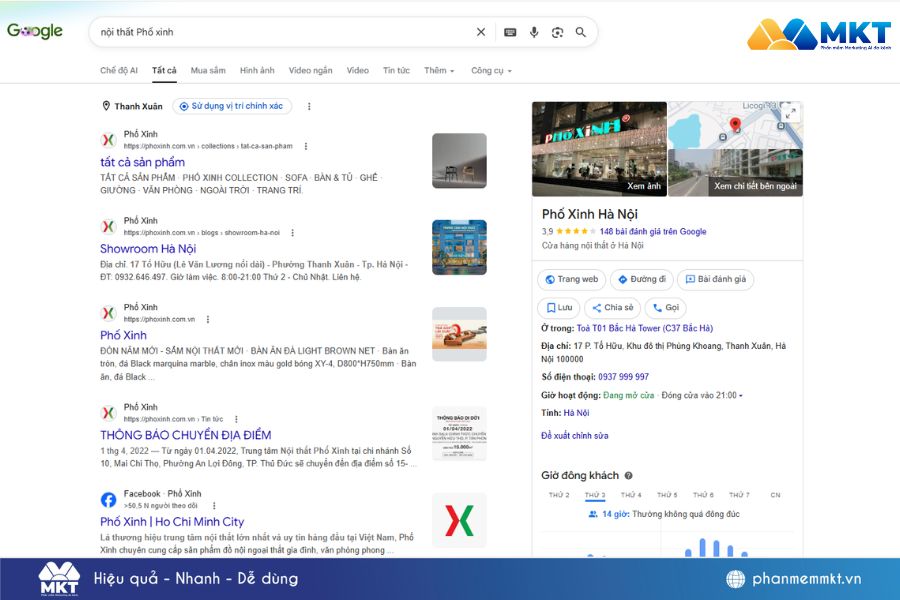Open help icon next to Giờ đông khách

pos(629,475)
